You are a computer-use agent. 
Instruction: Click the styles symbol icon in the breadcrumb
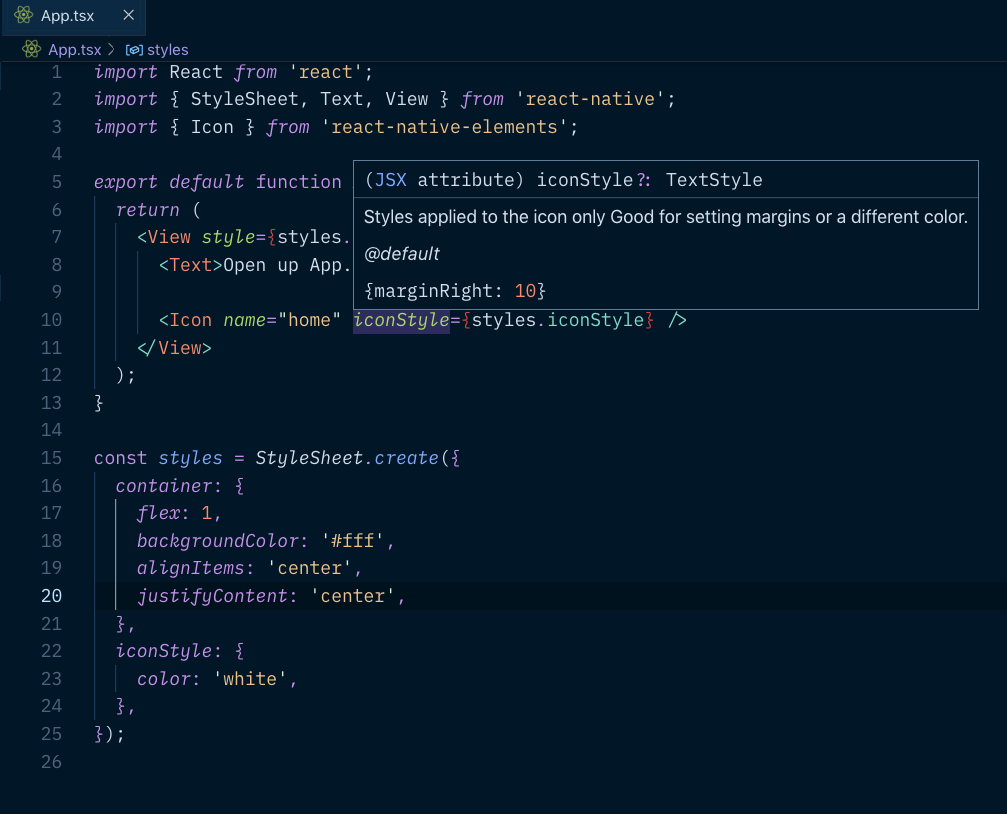click(x=134, y=49)
